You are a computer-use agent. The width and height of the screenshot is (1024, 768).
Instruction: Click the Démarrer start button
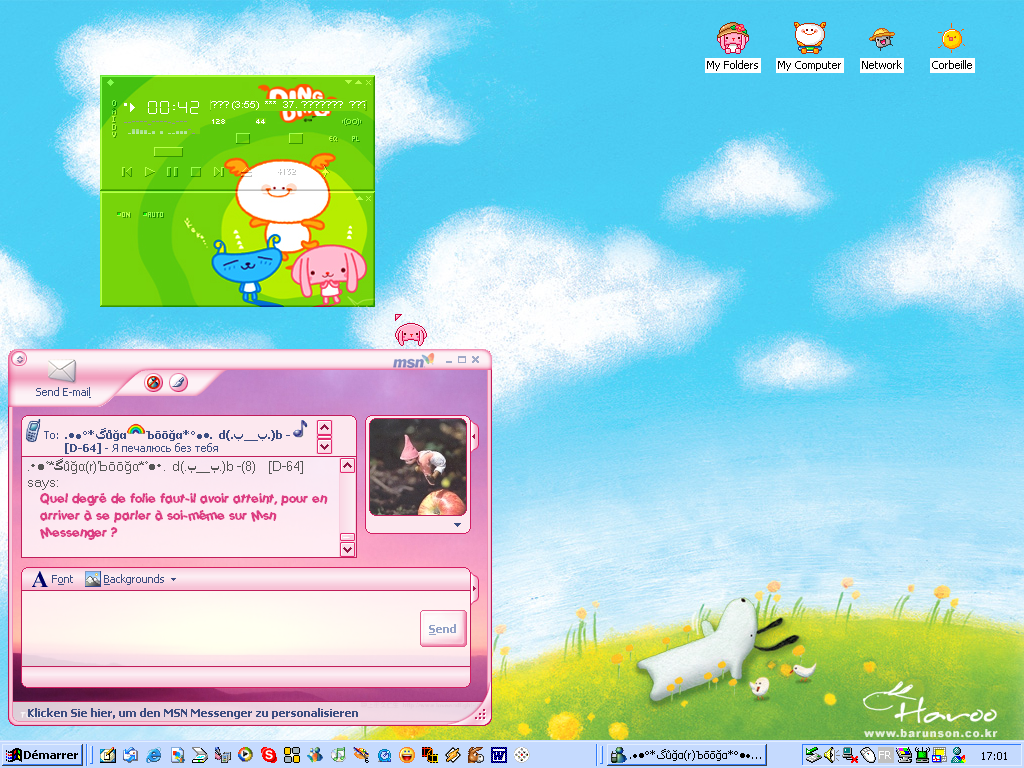click(x=43, y=755)
